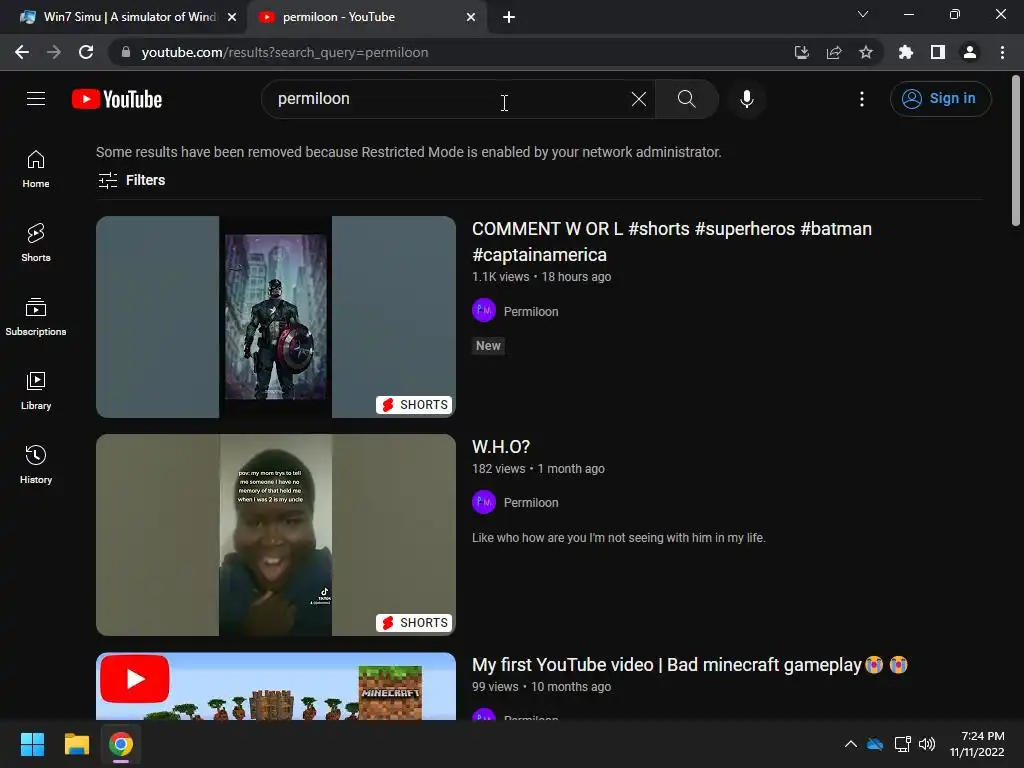Click the browser forward arrow
Viewport: 1024px width, 768px height.
click(54, 52)
